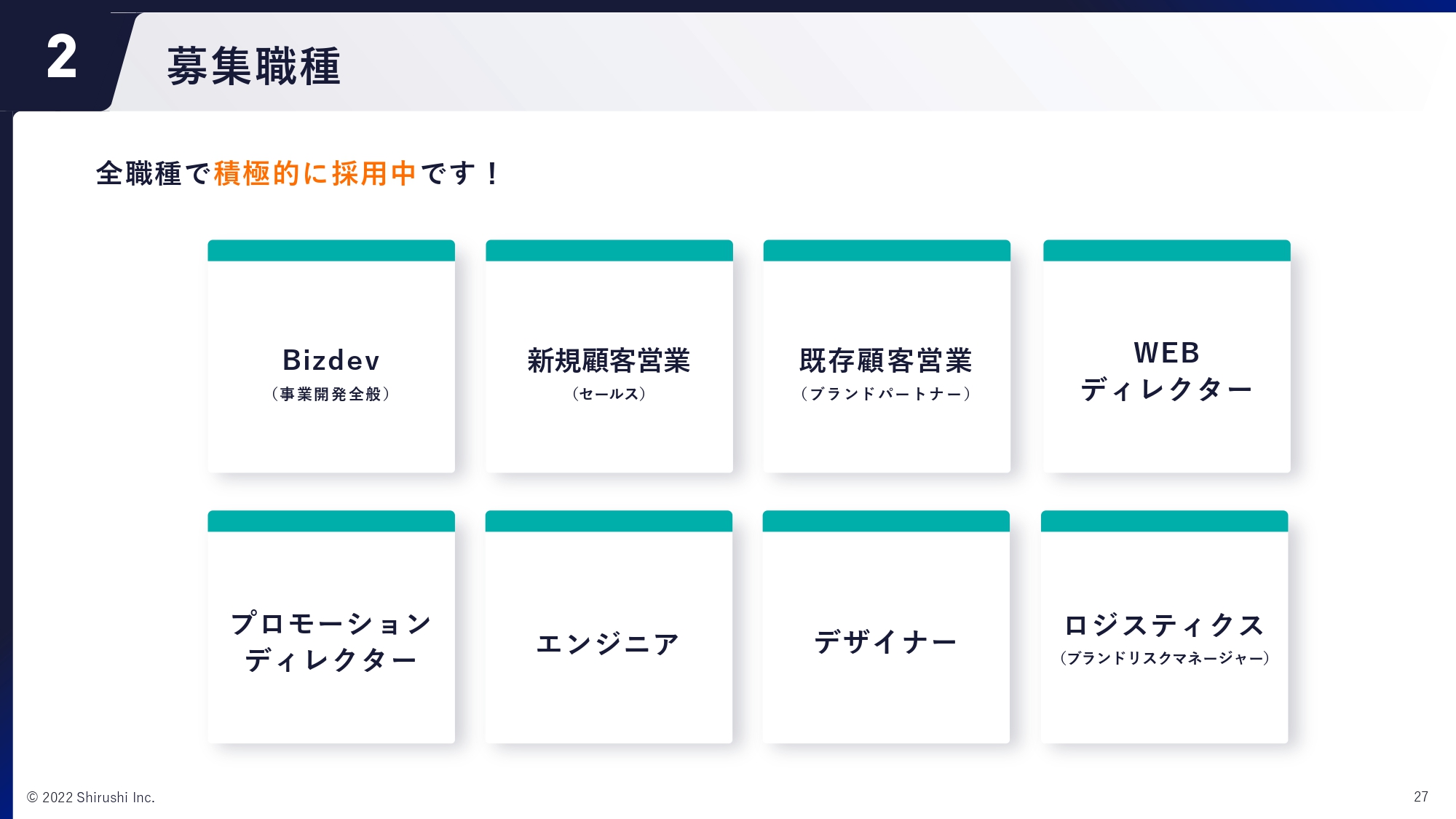
Task: Select the 既存顧客営業 card
Action: coord(887,356)
